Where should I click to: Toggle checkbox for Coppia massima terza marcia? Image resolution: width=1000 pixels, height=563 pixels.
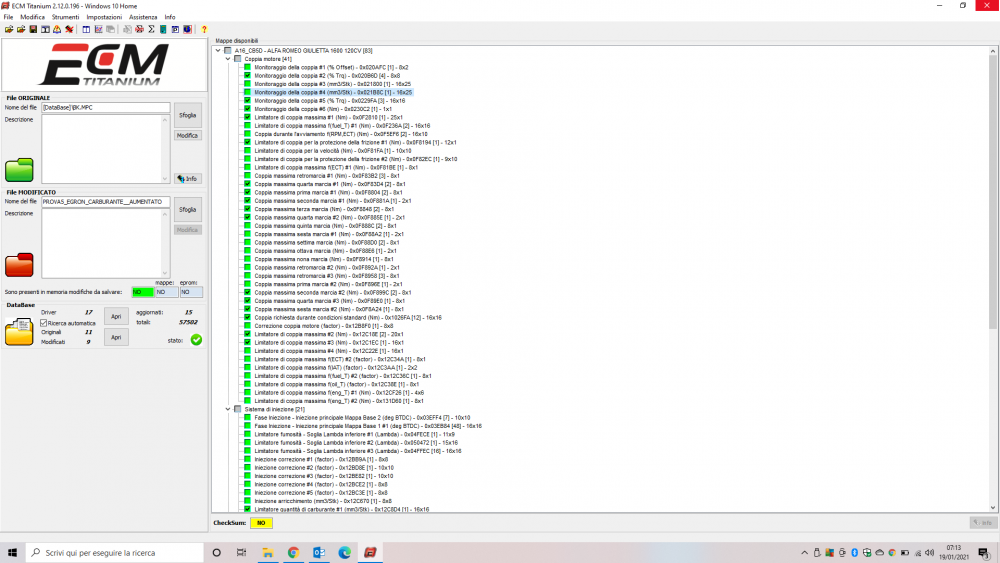coord(247,209)
